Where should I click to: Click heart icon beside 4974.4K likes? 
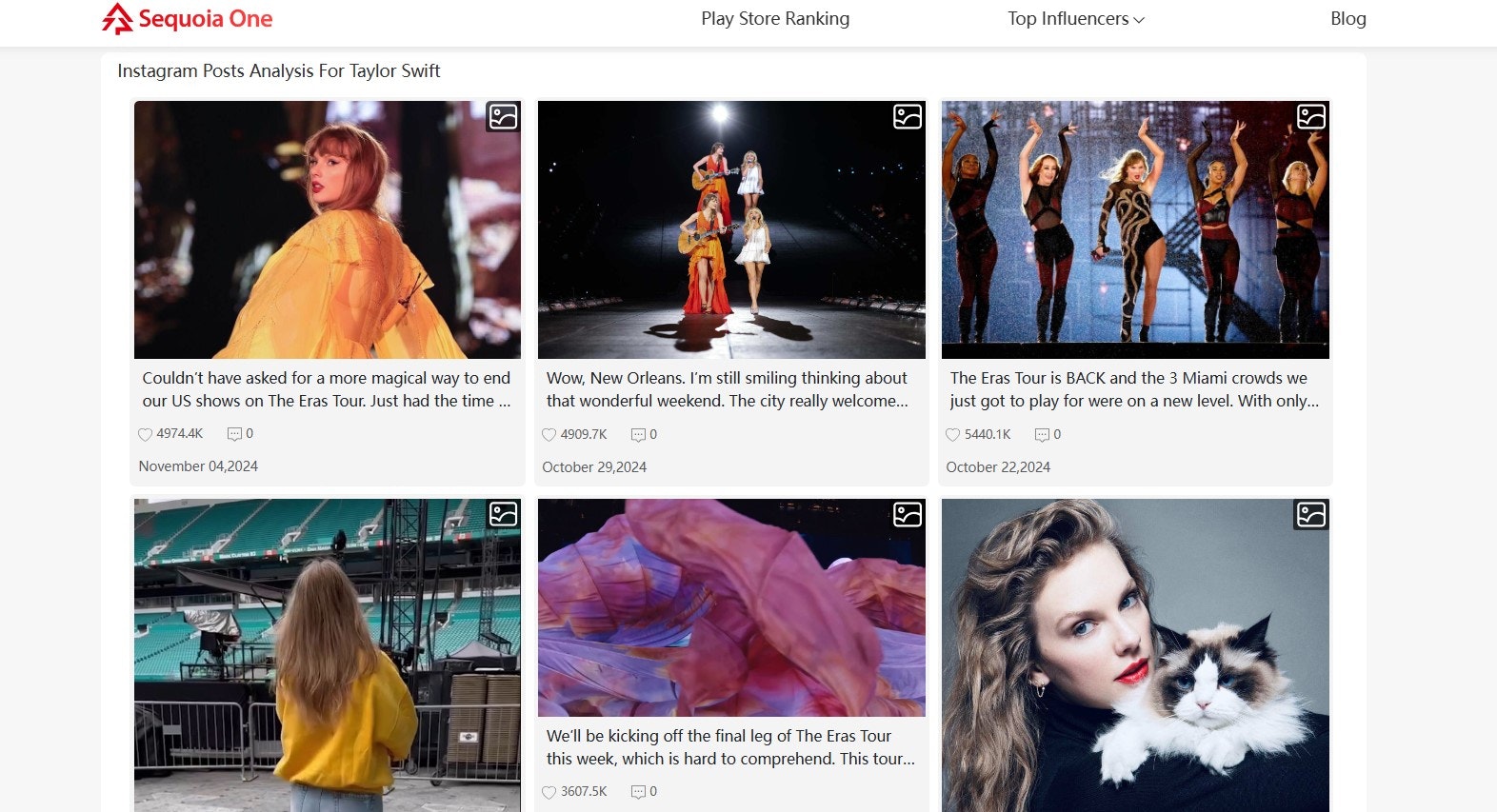(x=145, y=434)
